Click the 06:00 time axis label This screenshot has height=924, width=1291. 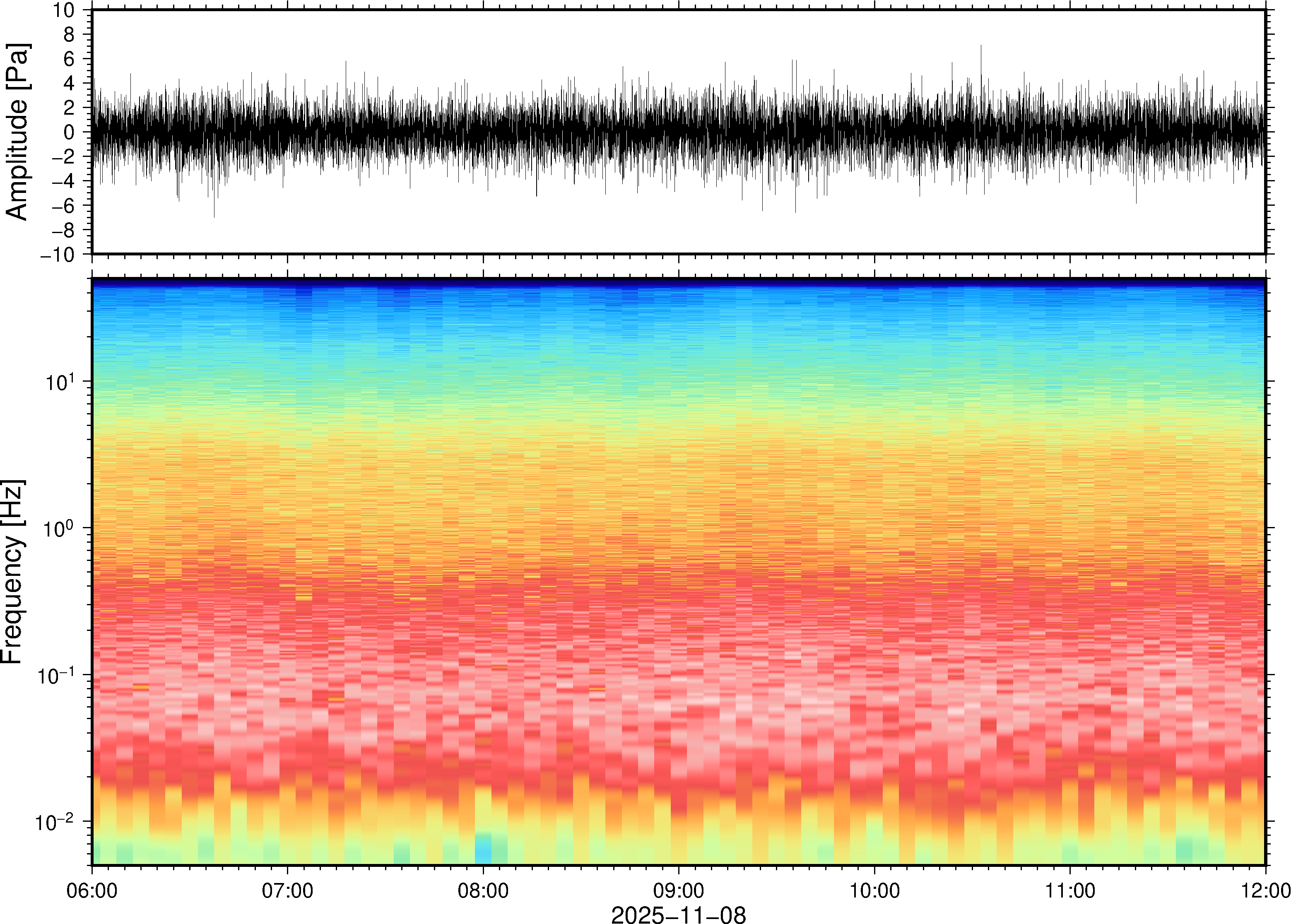click(92, 890)
